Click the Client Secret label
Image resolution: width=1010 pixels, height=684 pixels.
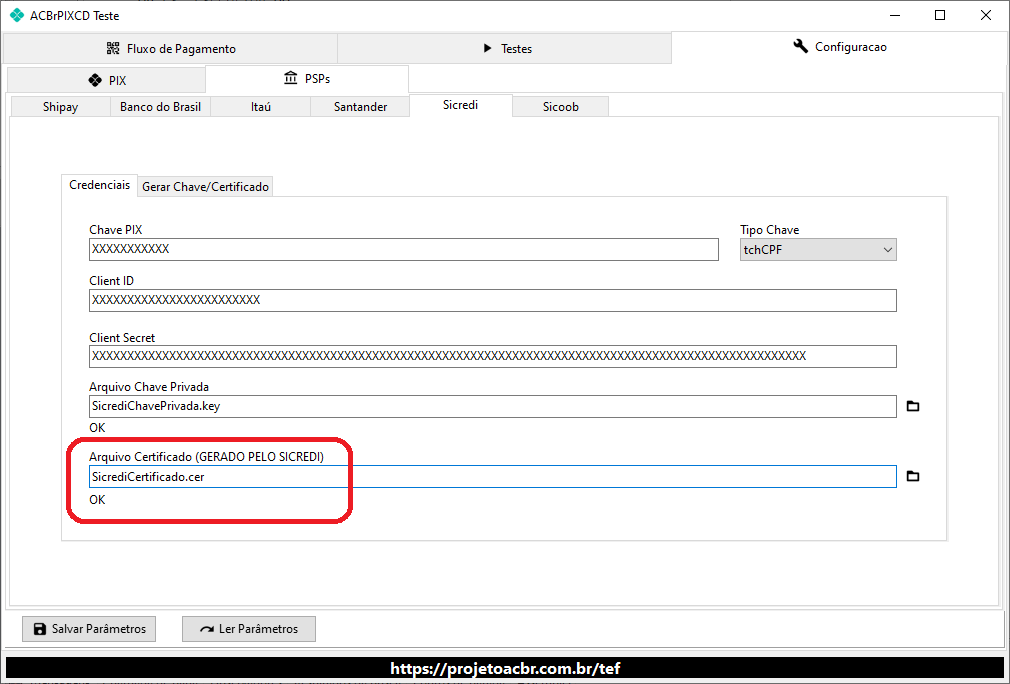122,338
